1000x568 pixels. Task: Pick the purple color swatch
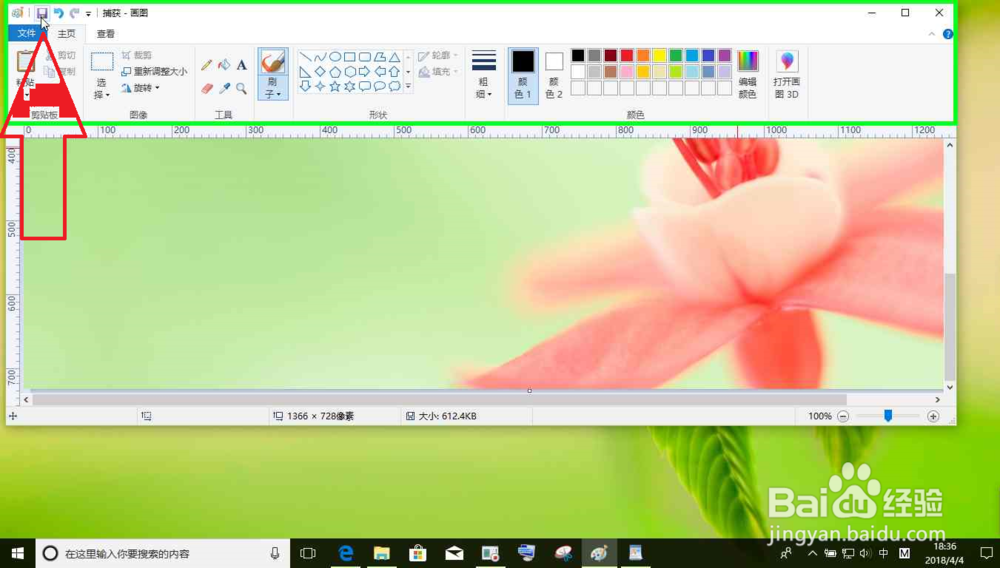pyautogui.click(x=724, y=55)
